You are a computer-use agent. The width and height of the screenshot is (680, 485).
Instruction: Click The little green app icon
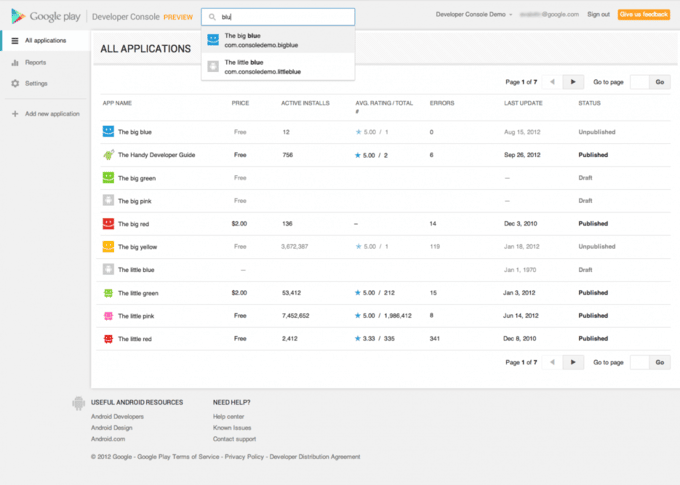pos(108,293)
